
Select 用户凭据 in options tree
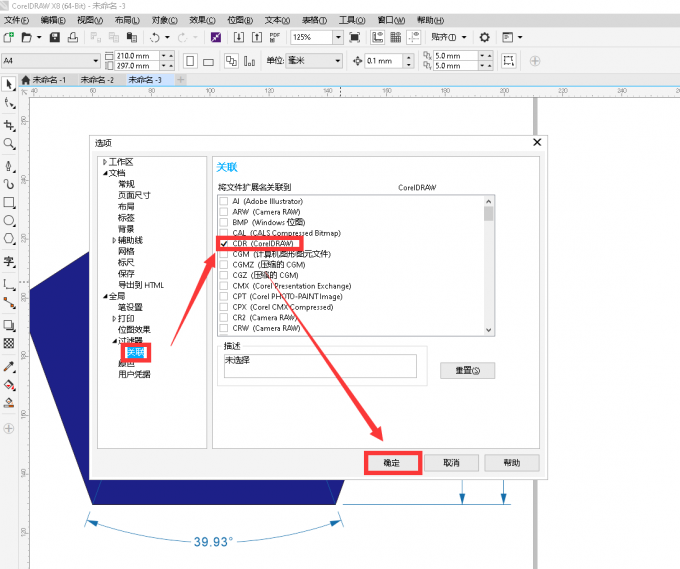(x=134, y=374)
